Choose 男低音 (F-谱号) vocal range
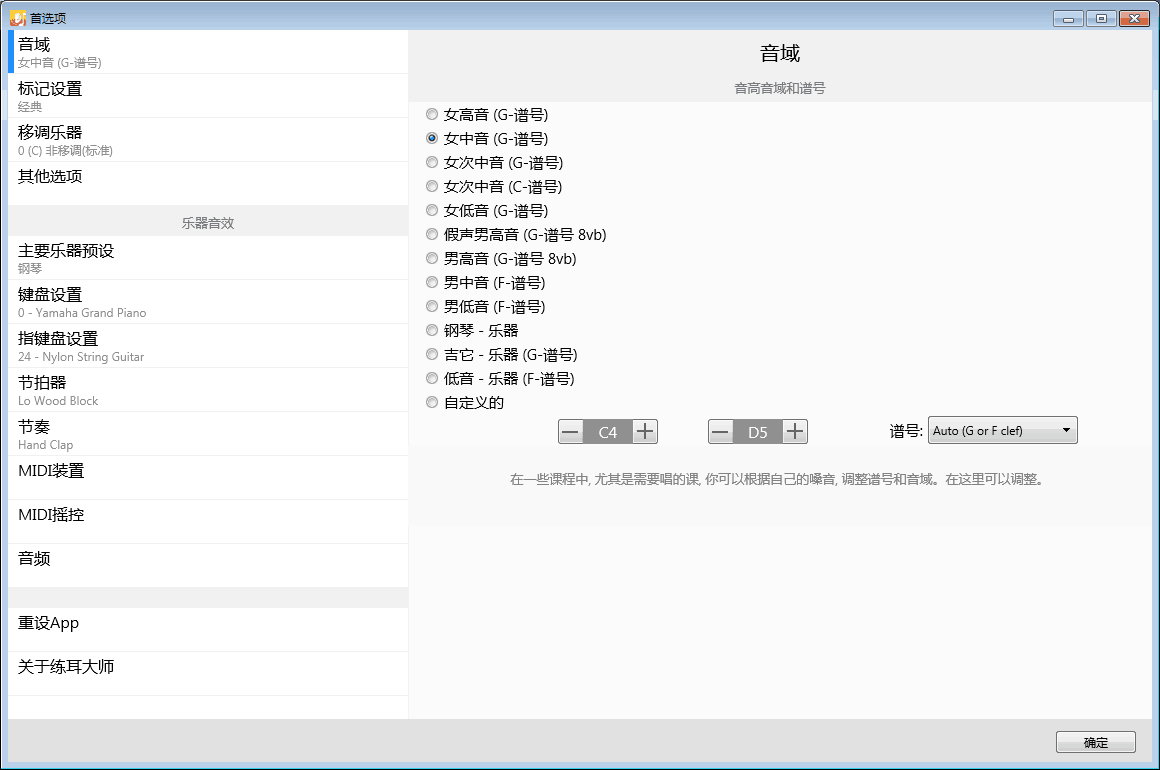Screen dimensions: 1160x770 point(432,307)
